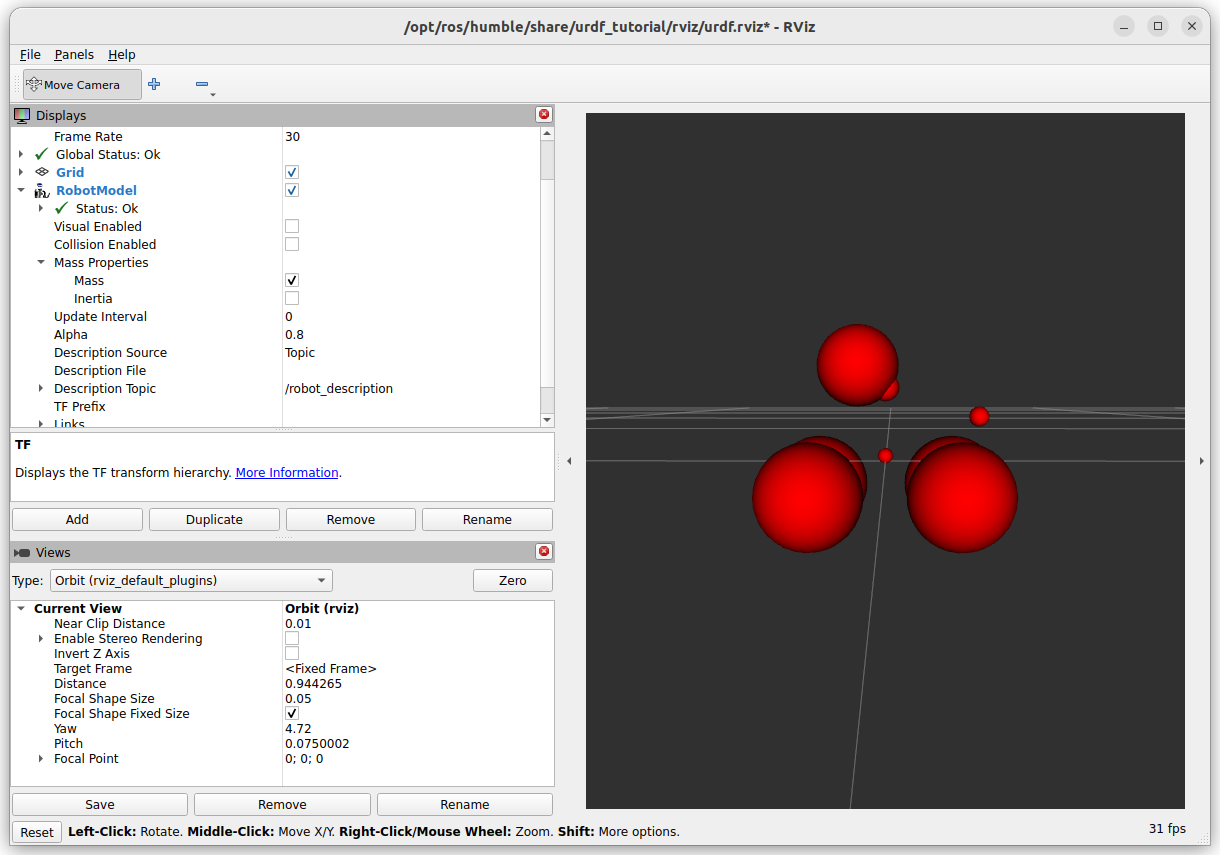Open the File menu
Viewport: 1220px width, 855px height.
pyautogui.click(x=30, y=55)
